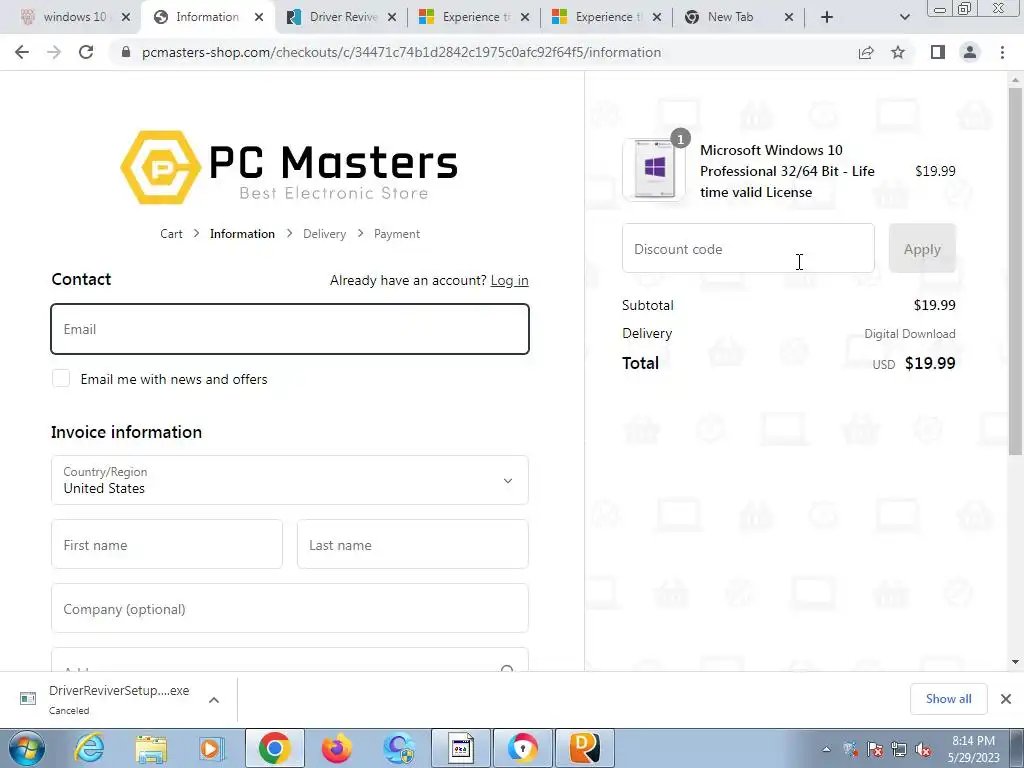
Task: Click the Microsoft Windows 10 Professional product title
Action: [787, 171]
